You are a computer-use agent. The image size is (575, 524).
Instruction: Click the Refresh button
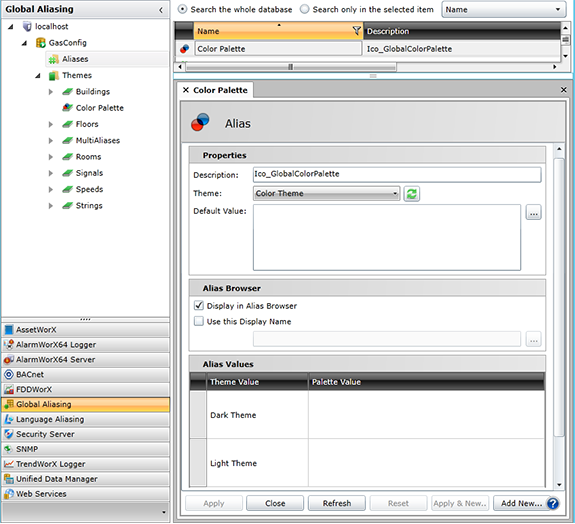click(x=337, y=503)
